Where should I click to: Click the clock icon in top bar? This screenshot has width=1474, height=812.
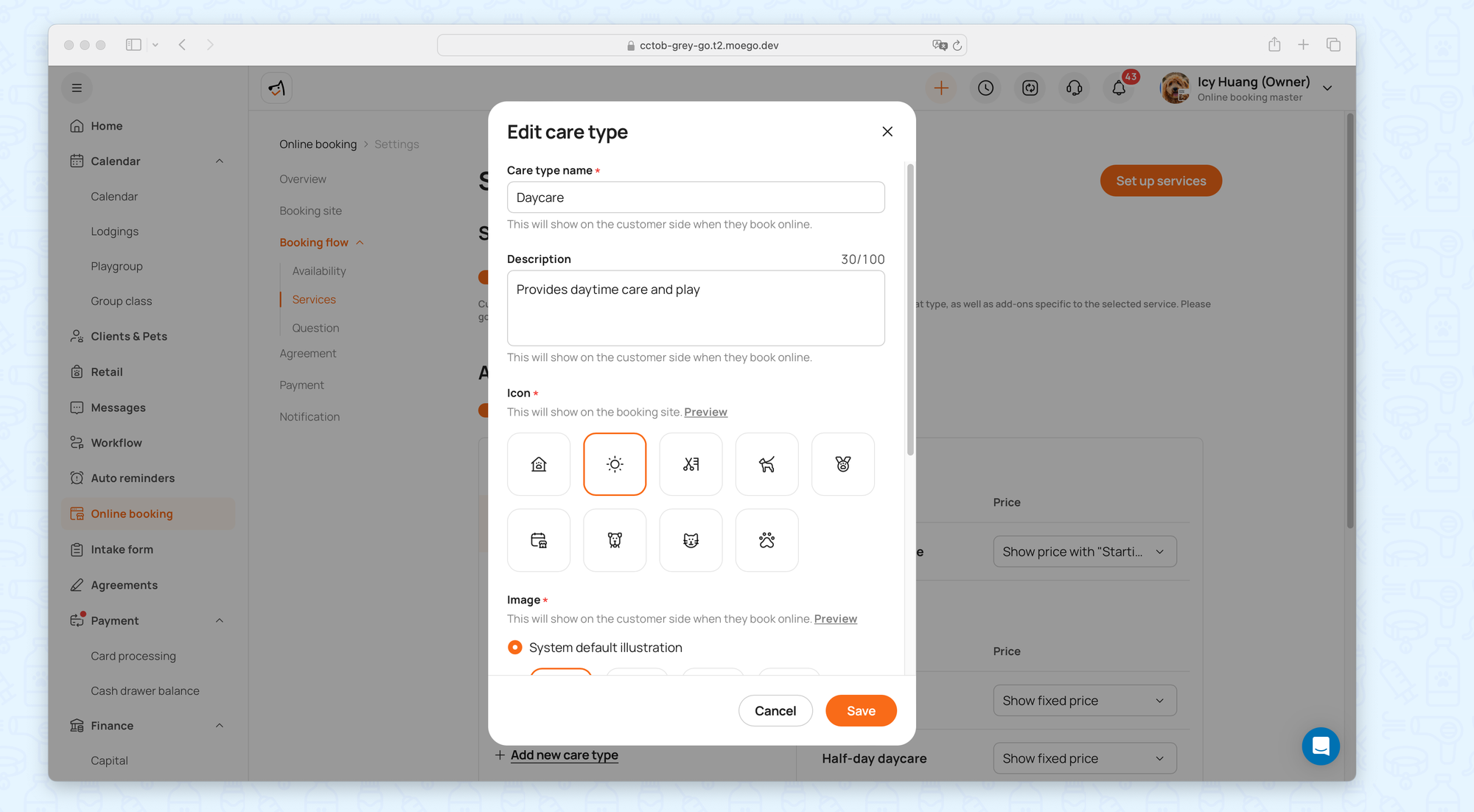pos(985,88)
